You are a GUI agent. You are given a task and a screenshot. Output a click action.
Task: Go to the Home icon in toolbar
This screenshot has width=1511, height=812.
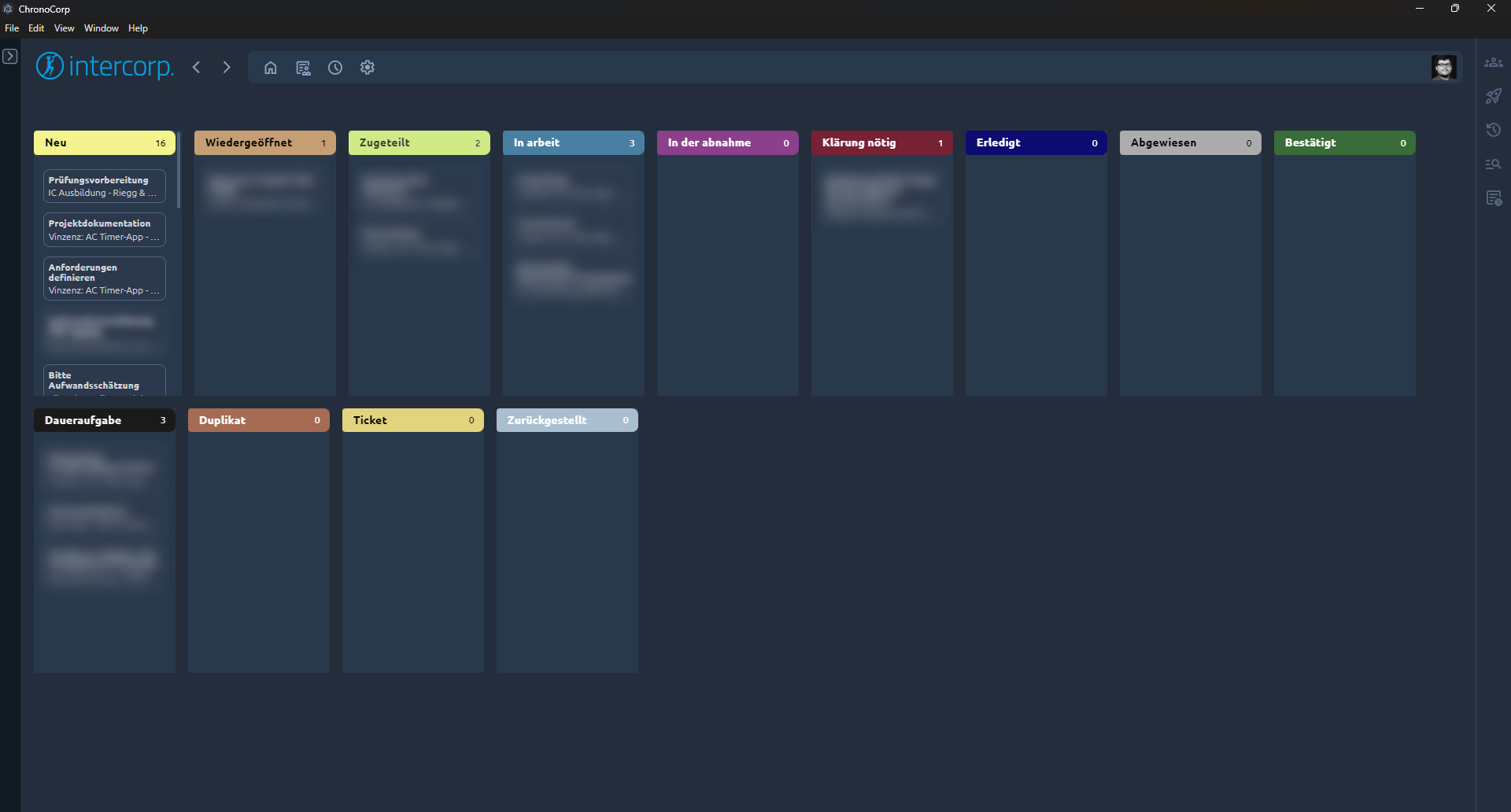tap(270, 68)
